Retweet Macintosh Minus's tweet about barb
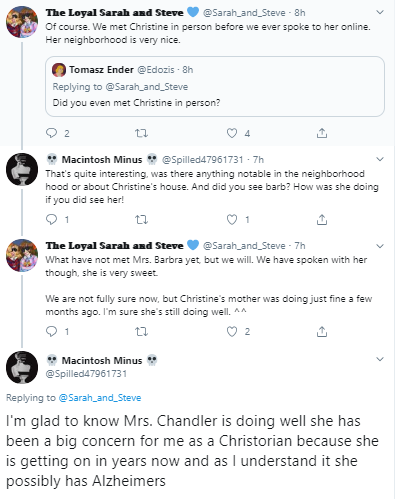 coord(141,220)
